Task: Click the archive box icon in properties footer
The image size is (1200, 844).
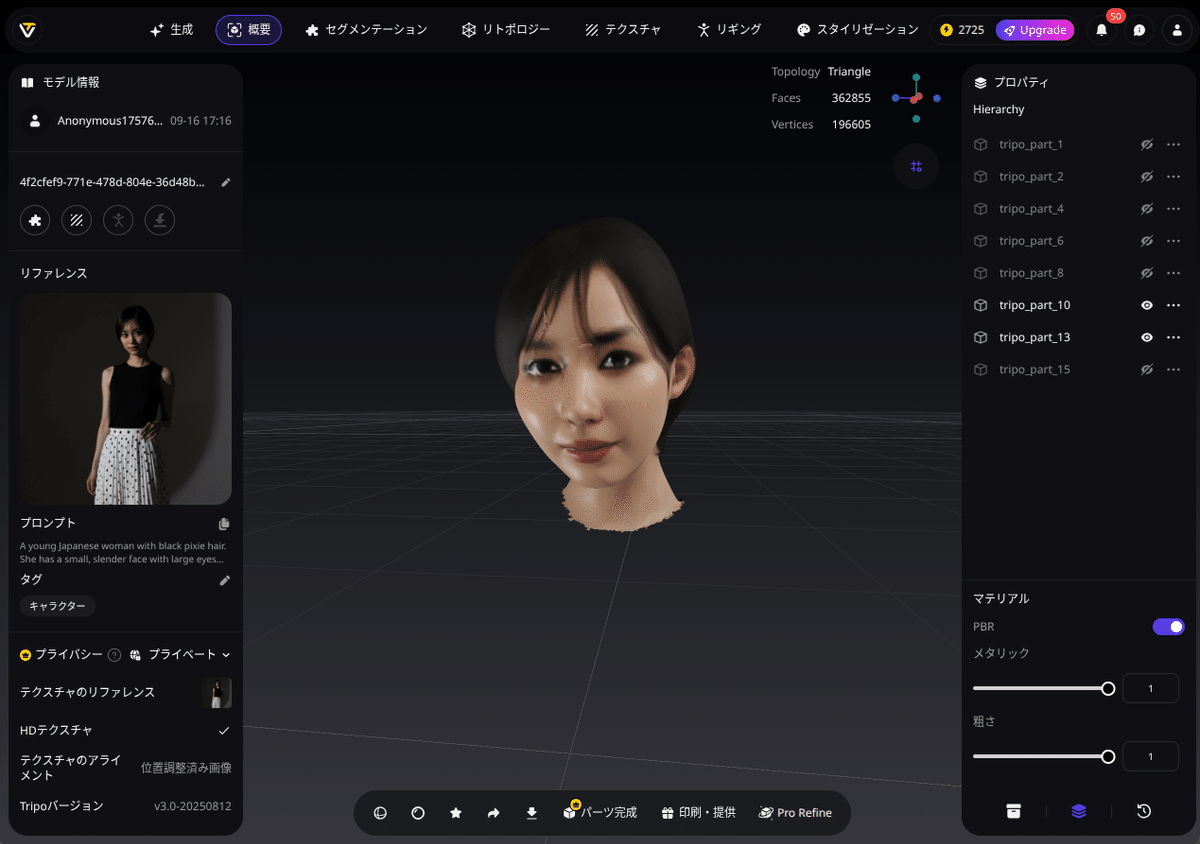Action: (x=1014, y=811)
